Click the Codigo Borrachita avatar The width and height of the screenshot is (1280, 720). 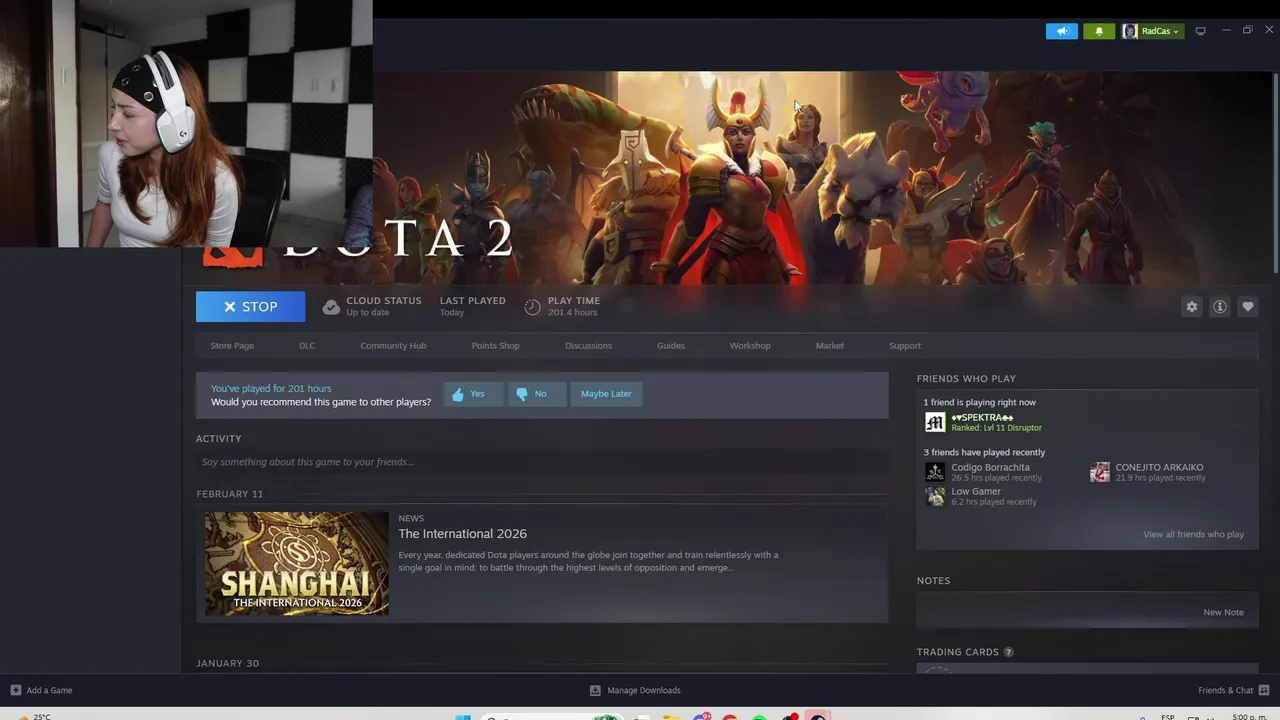click(x=935, y=472)
